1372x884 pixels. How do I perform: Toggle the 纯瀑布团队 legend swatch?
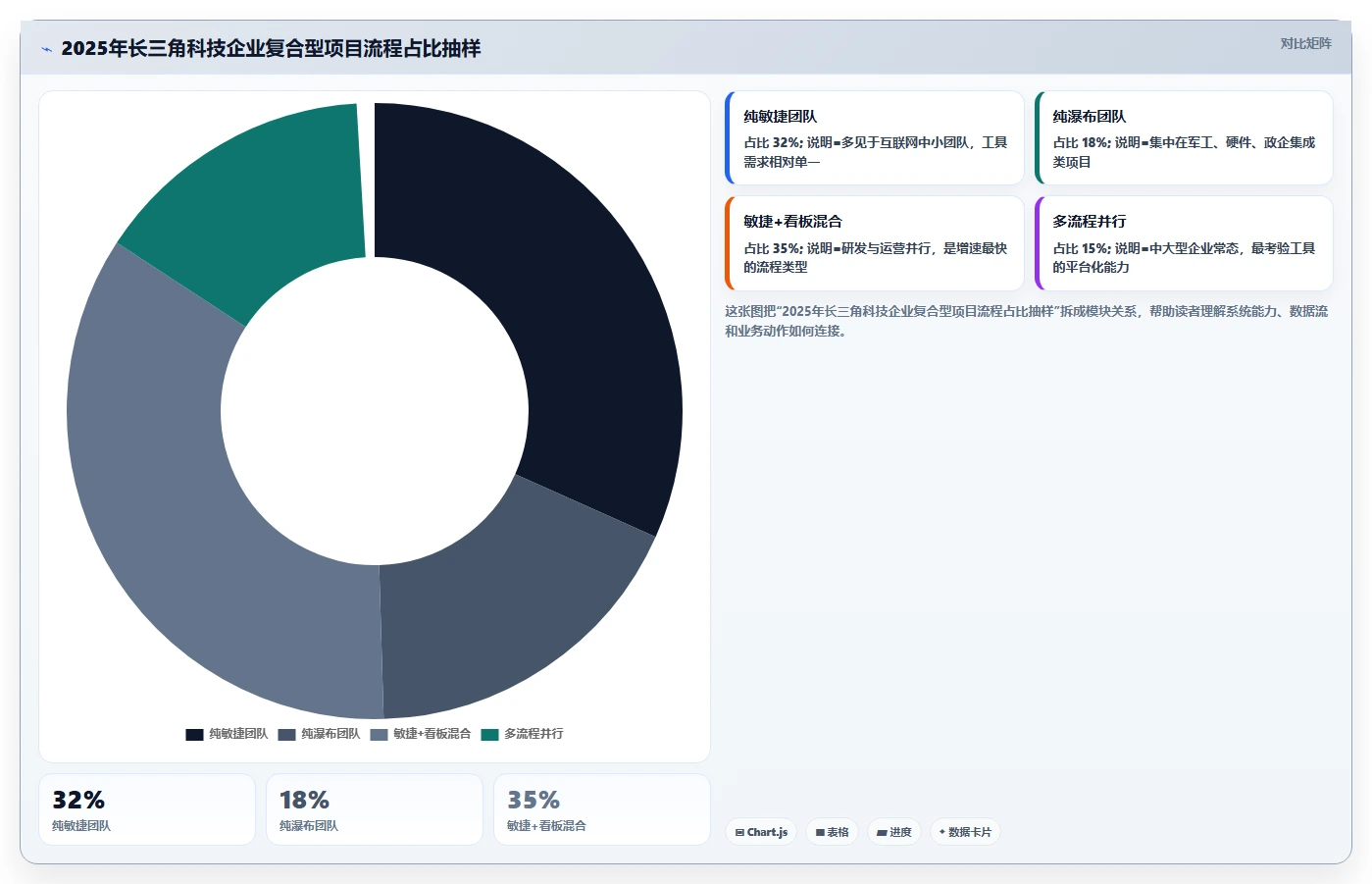(286, 734)
